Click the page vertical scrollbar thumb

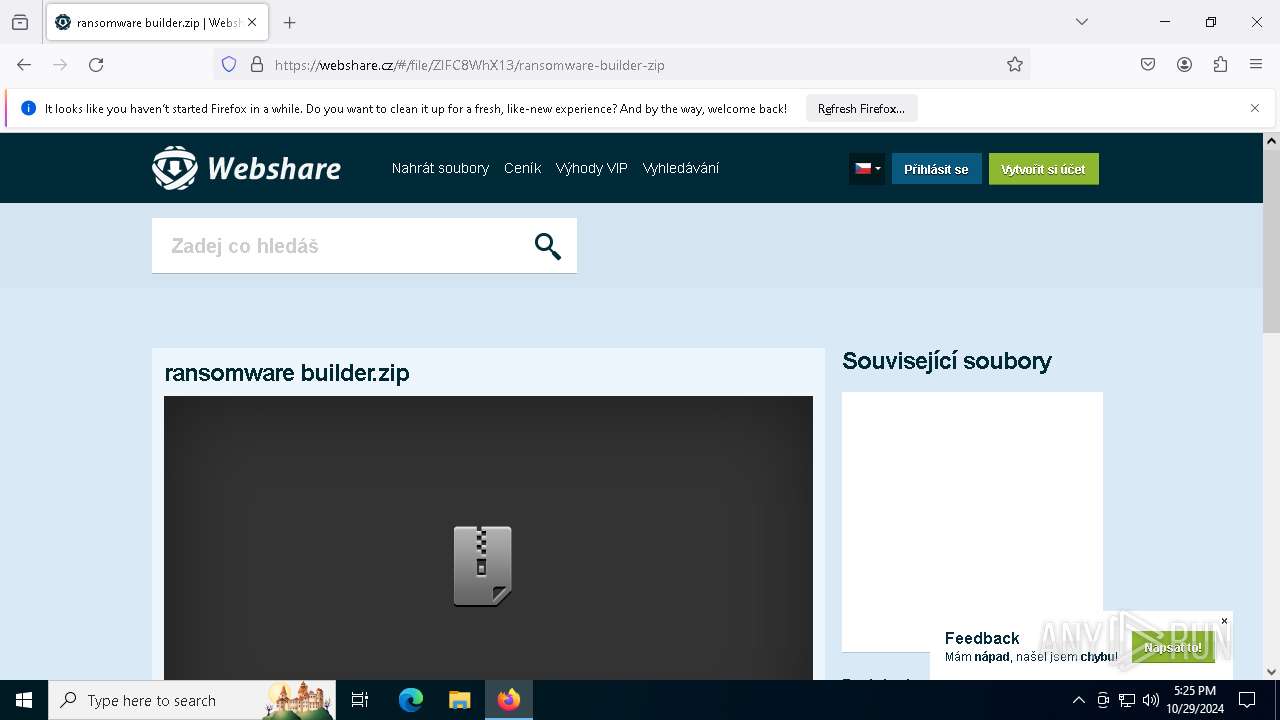tap(1271, 240)
